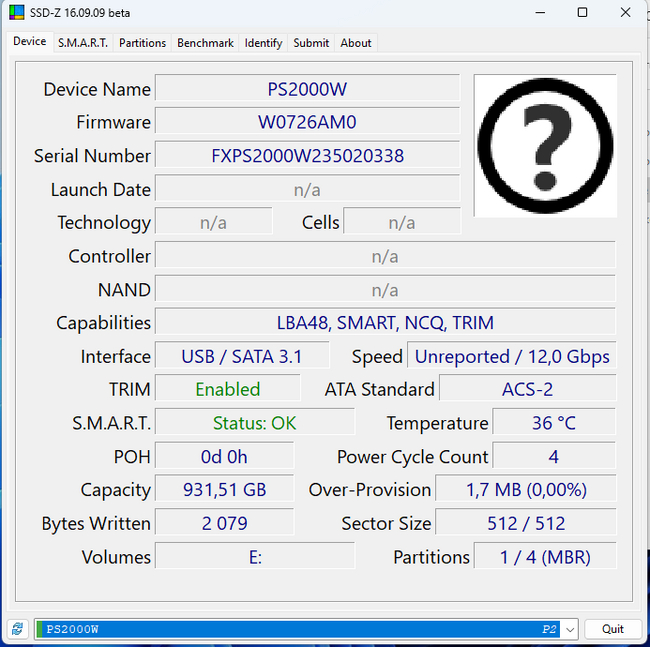
Task: Select the Benchmark tab
Action: (x=205, y=43)
